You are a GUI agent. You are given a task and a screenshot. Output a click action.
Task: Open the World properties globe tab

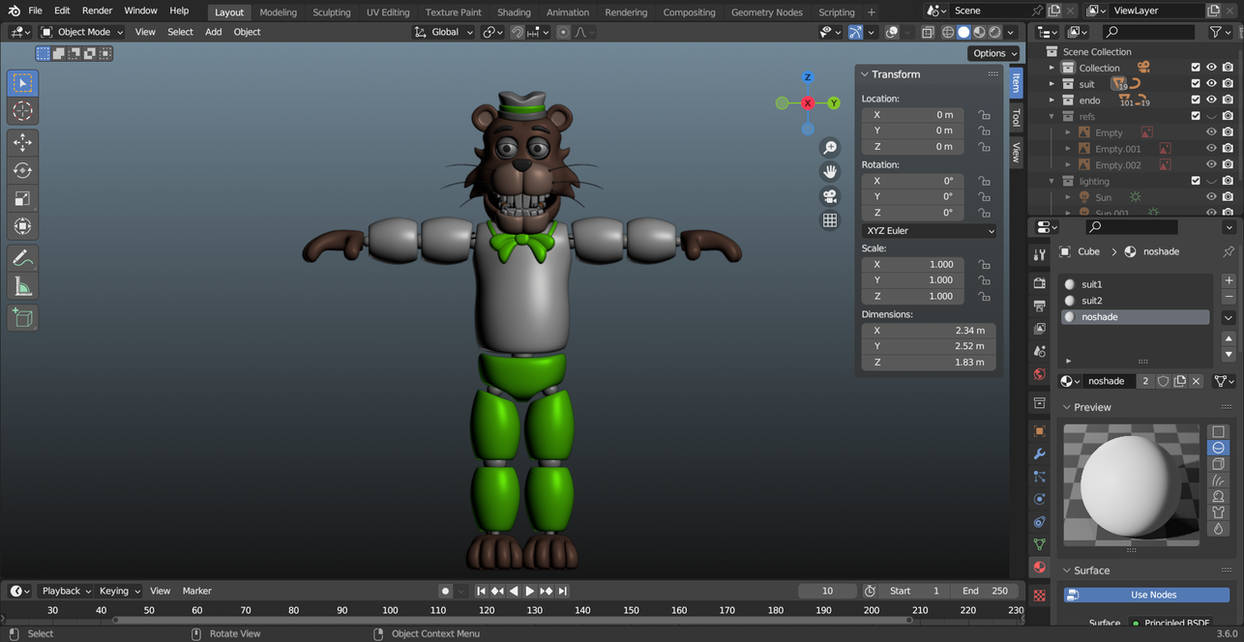point(1040,374)
